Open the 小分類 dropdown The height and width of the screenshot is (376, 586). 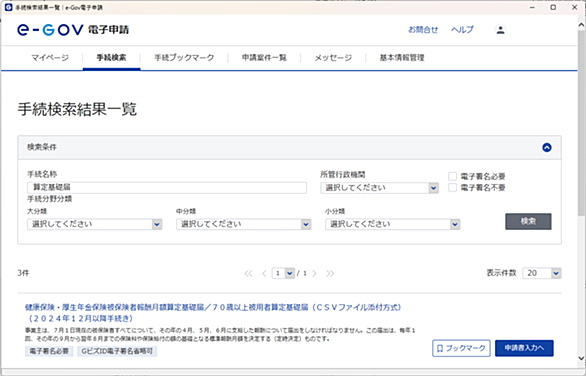point(392,224)
